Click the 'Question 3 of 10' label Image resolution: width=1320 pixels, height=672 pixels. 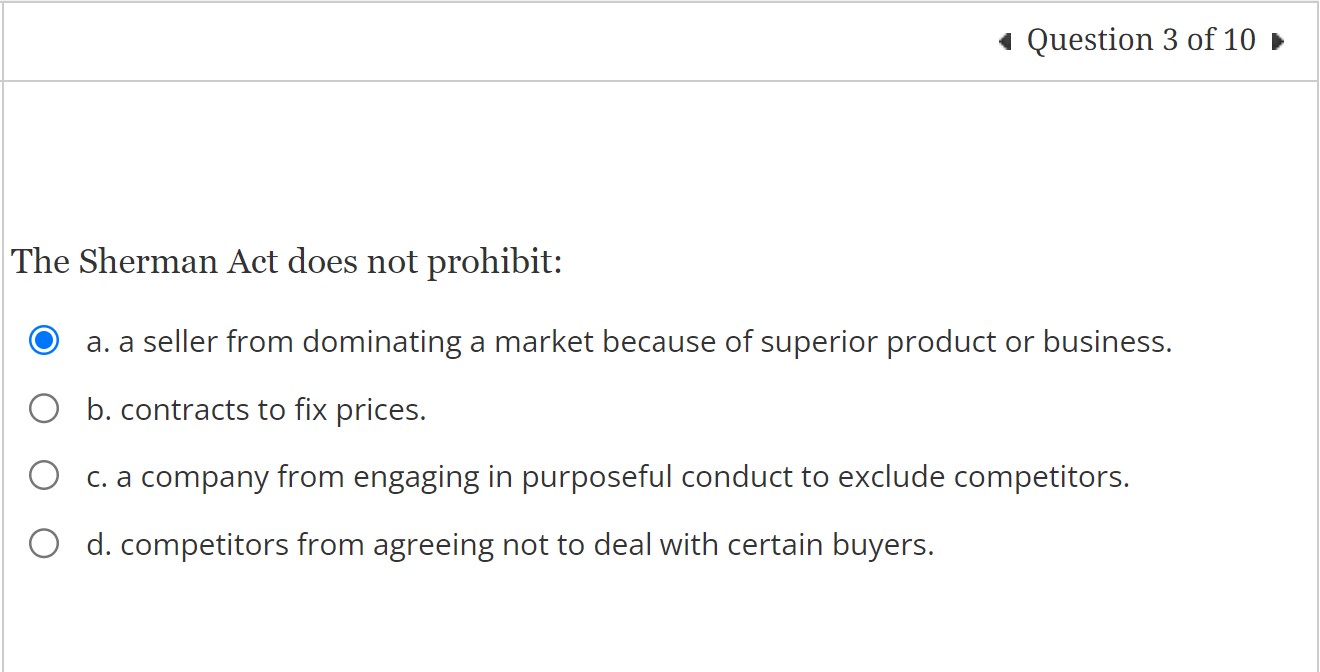1140,41
